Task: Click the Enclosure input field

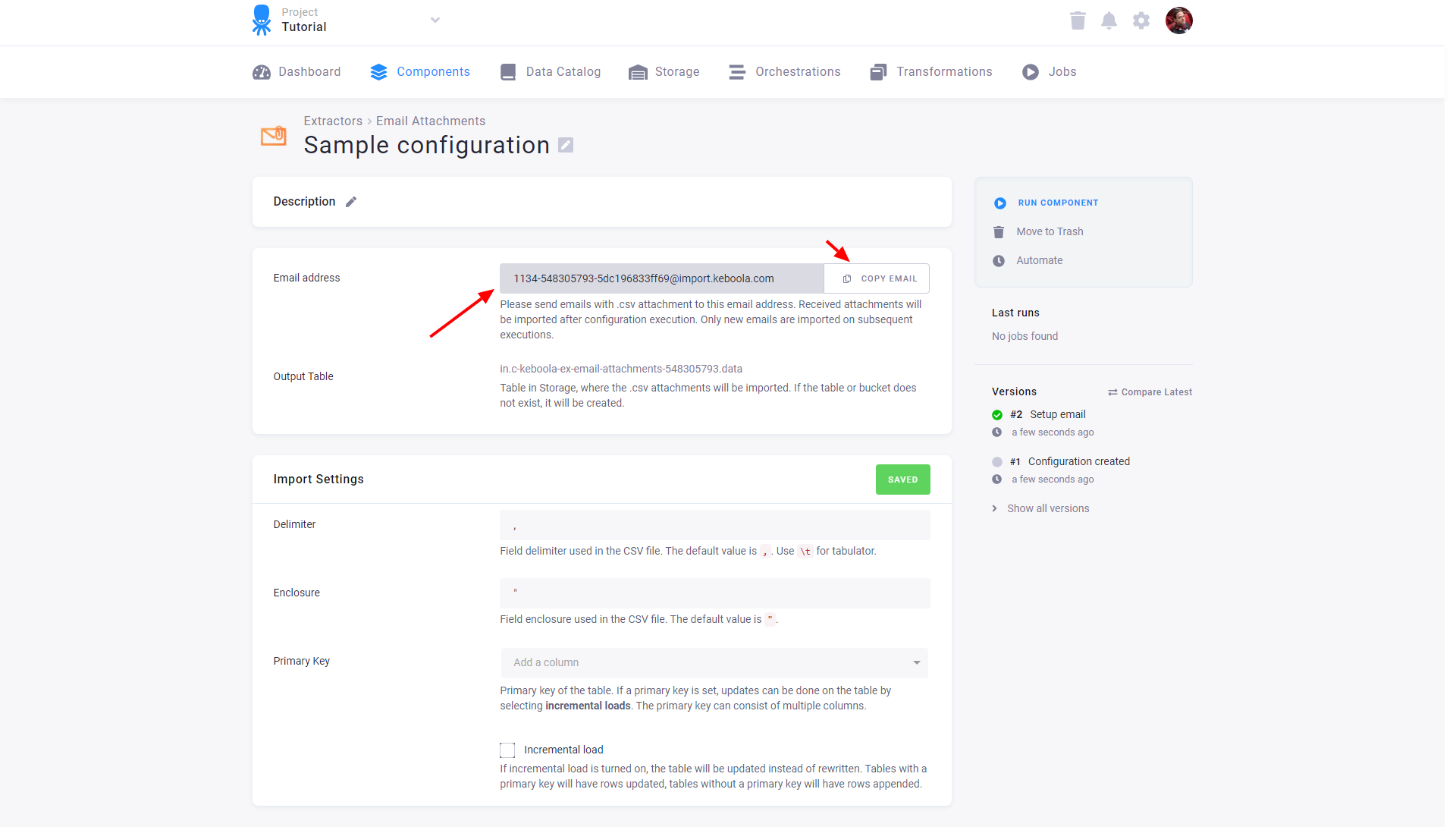Action: (714, 593)
